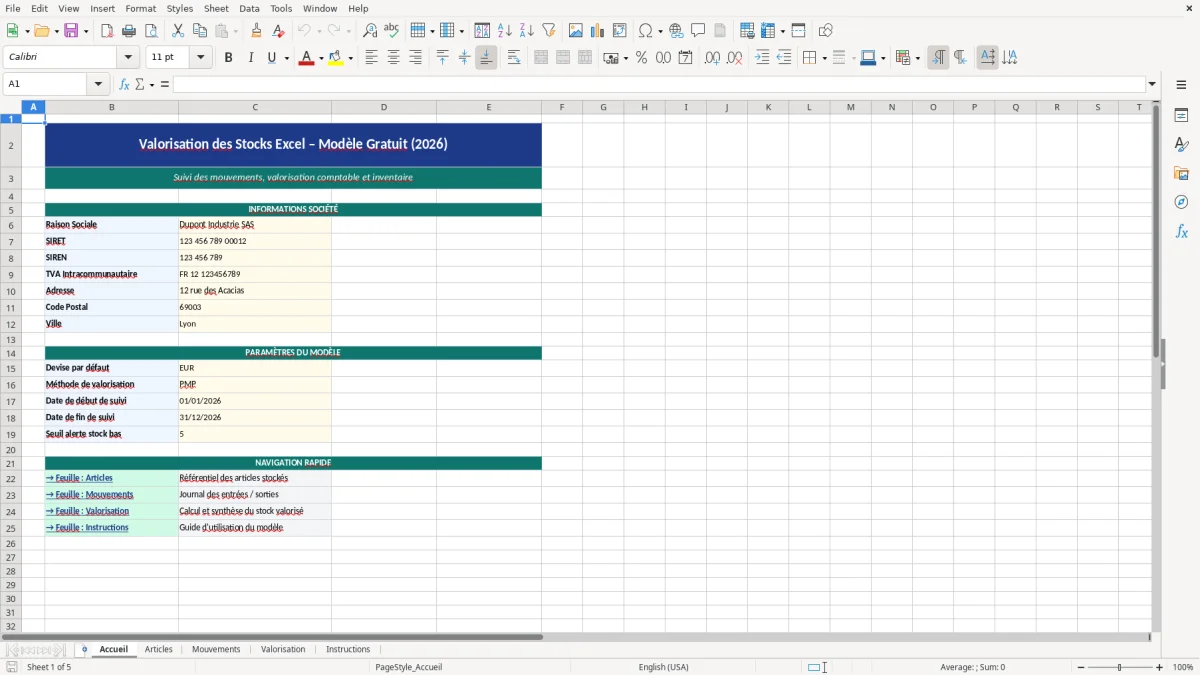
Task: Open the Sheet menu
Action: click(216, 8)
